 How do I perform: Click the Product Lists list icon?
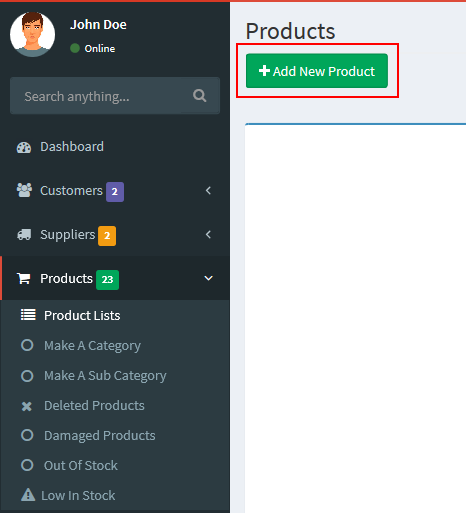28,314
